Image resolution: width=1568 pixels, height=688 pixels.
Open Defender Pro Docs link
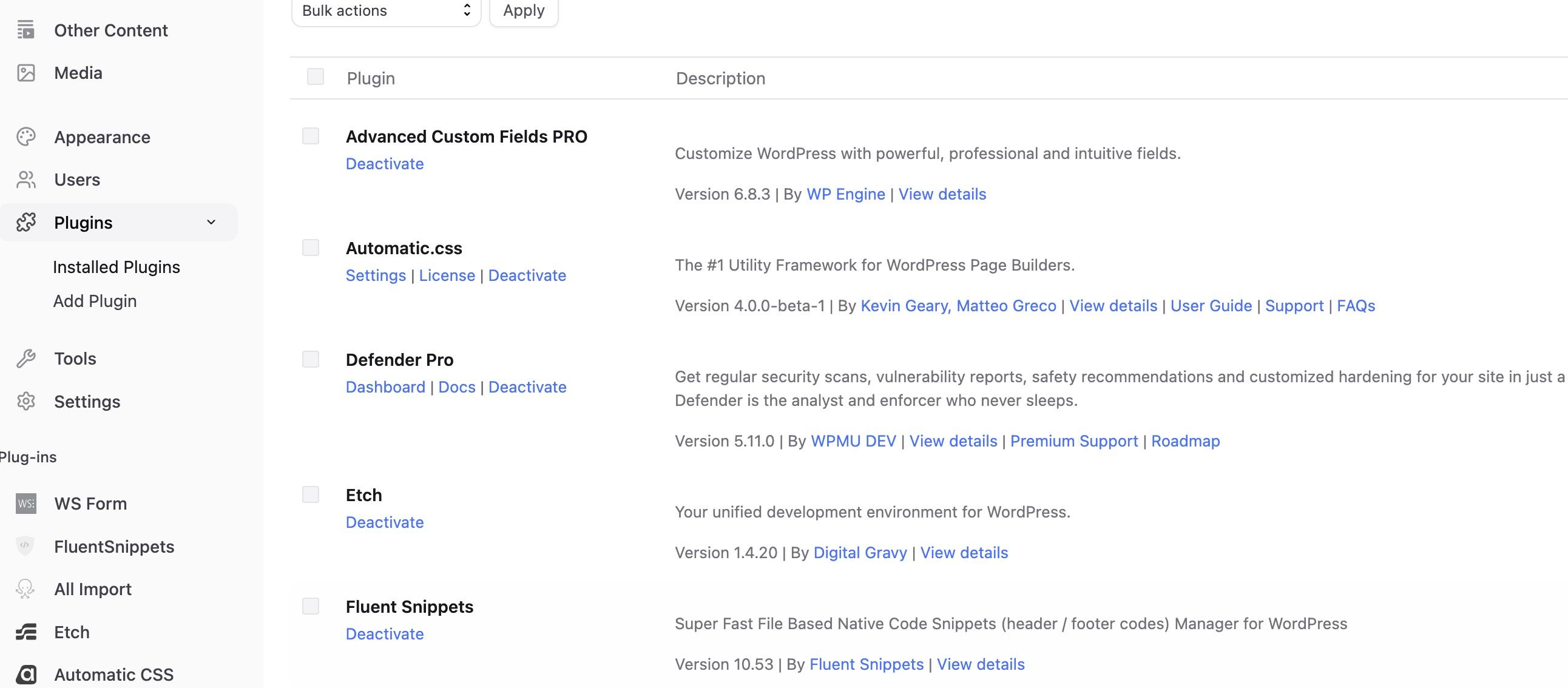pos(456,386)
